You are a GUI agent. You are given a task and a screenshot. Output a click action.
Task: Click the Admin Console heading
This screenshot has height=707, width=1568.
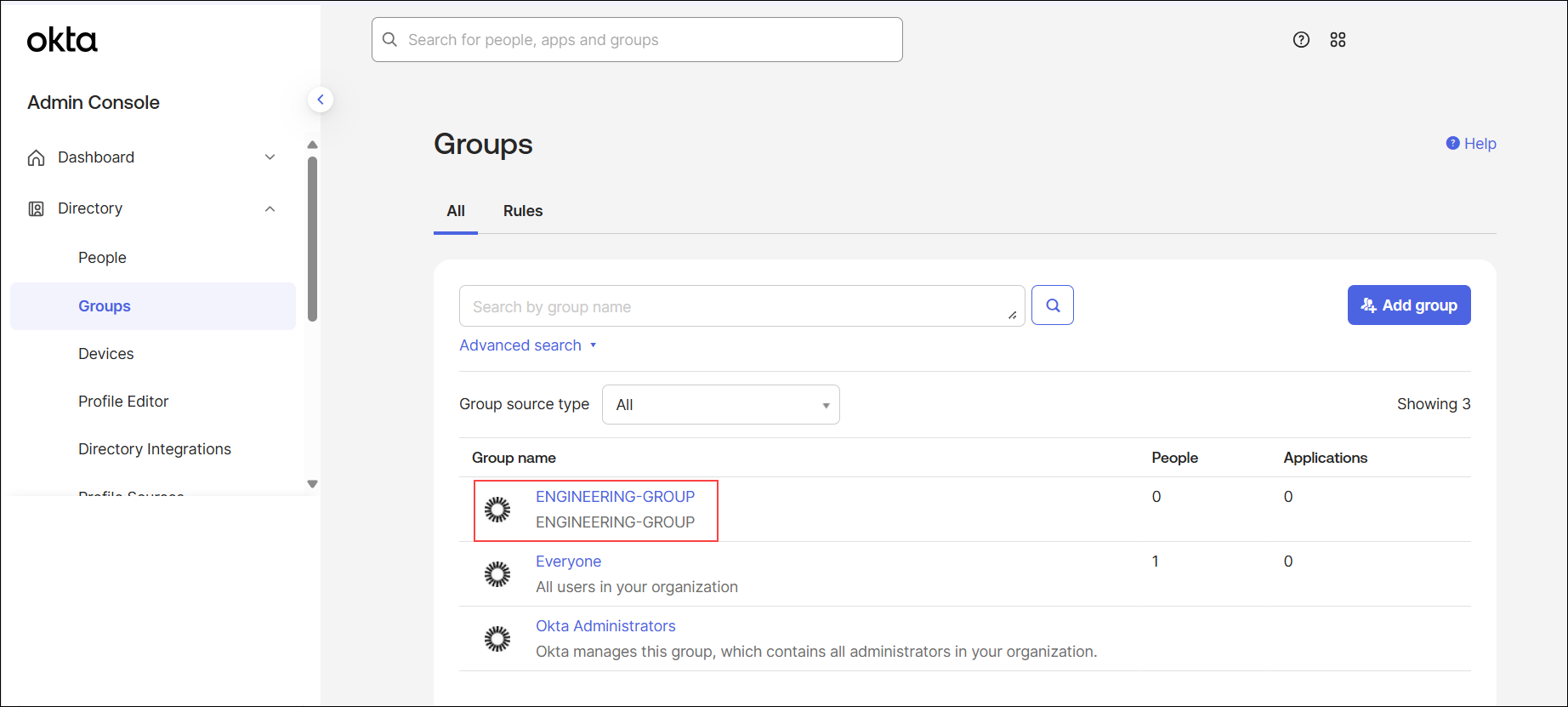tap(94, 102)
